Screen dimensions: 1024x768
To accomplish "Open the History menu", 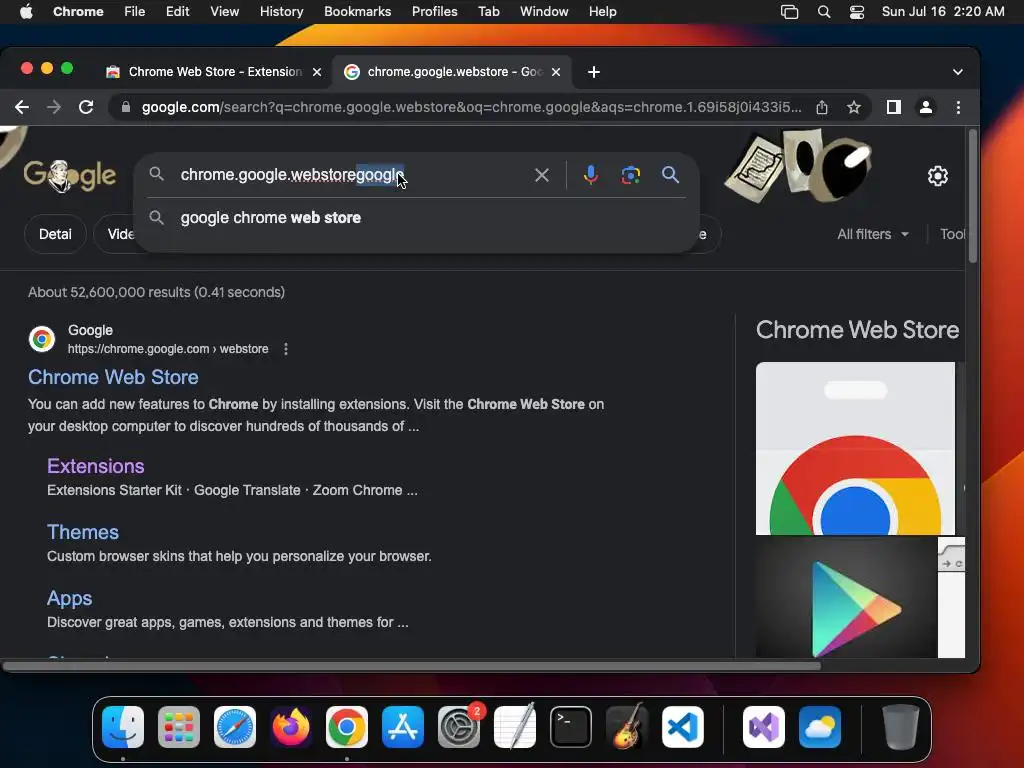I will [x=281, y=12].
